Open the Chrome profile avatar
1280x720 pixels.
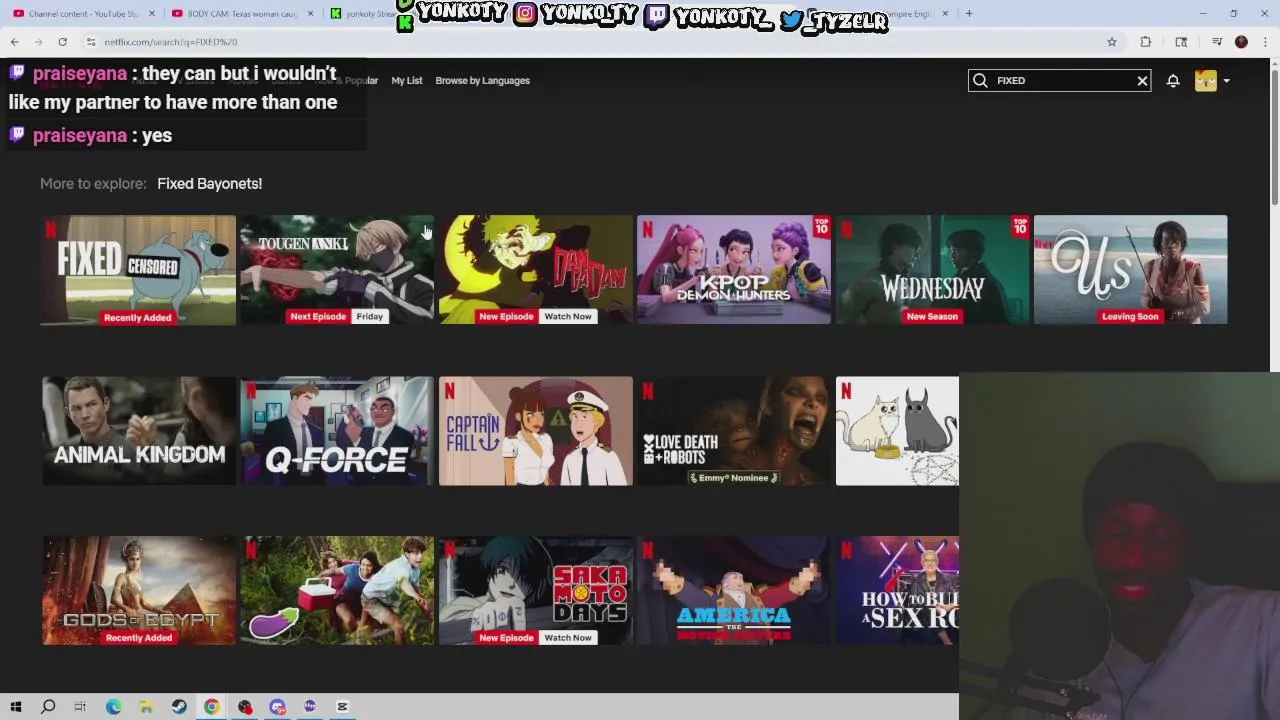point(1241,42)
